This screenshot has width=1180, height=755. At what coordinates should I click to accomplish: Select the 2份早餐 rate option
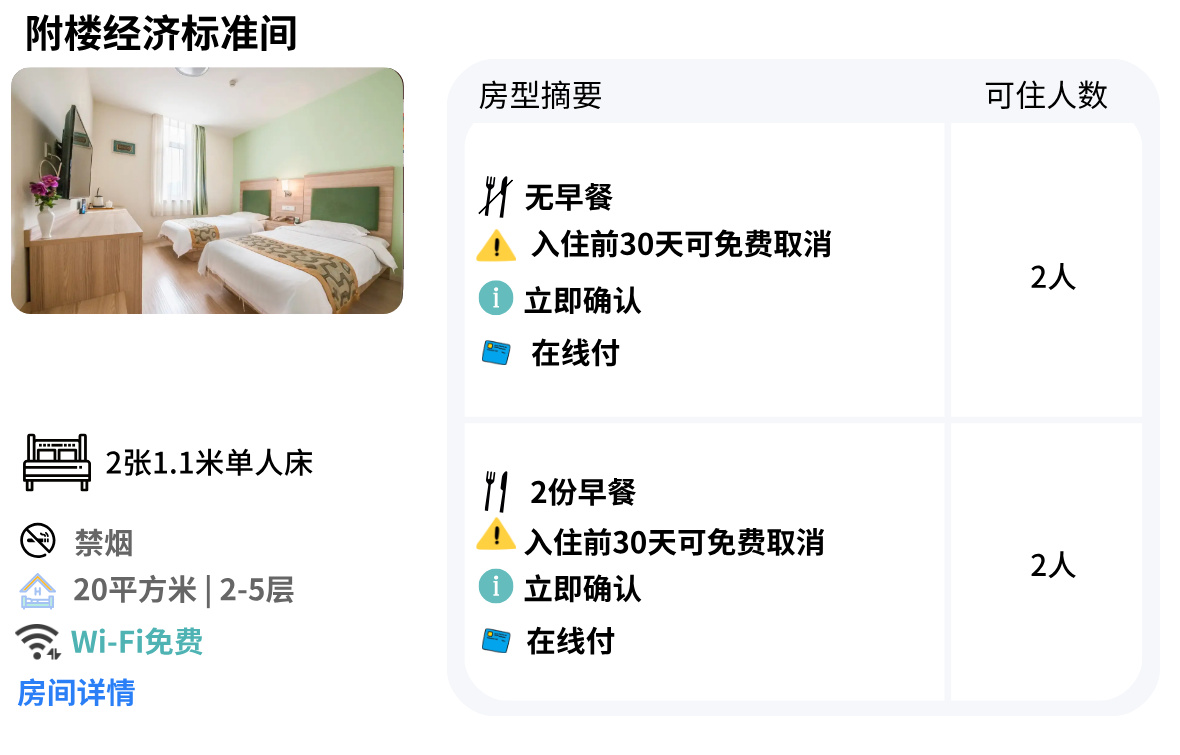point(704,562)
